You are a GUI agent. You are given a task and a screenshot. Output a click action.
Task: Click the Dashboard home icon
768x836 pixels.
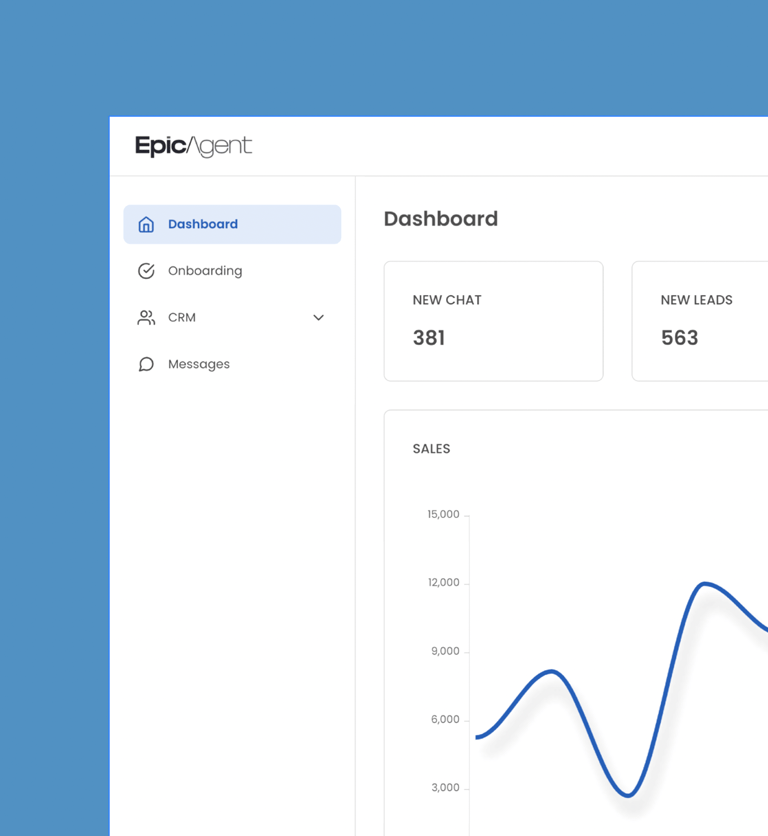click(x=146, y=224)
